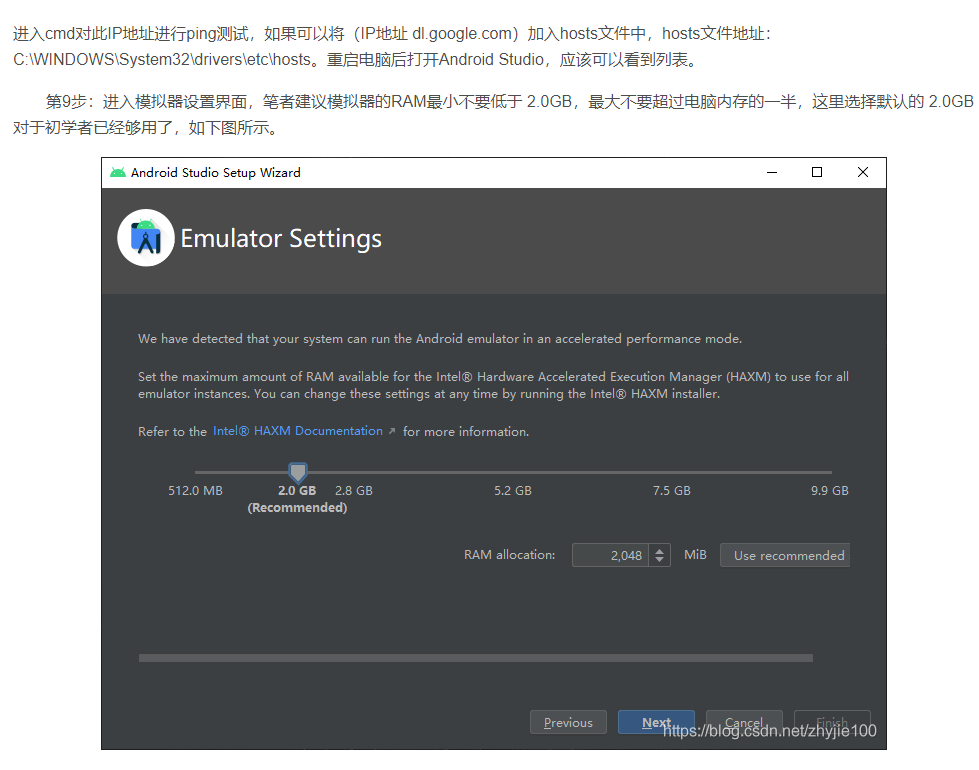Open the Intel HAXM Documentation link
This screenshot has height=770, width=979.
[298, 431]
